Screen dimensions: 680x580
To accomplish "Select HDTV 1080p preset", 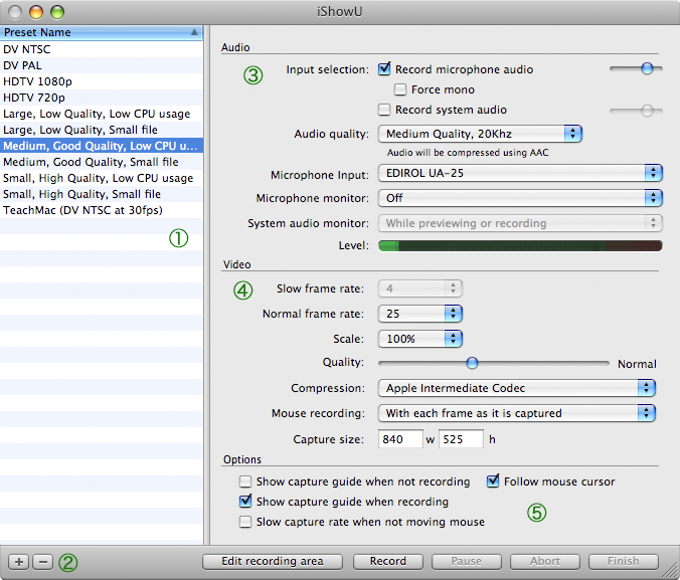I will click(x=101, y=81).
